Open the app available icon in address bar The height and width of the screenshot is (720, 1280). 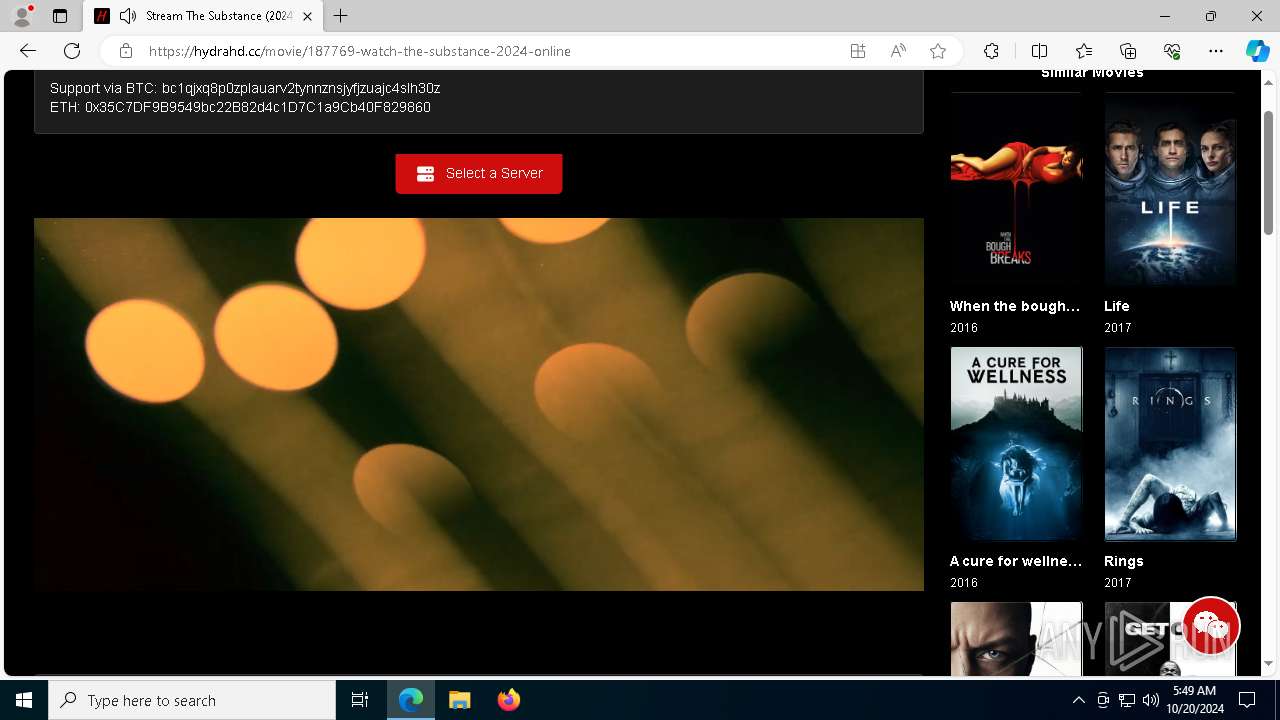click(x=858, y=51)
